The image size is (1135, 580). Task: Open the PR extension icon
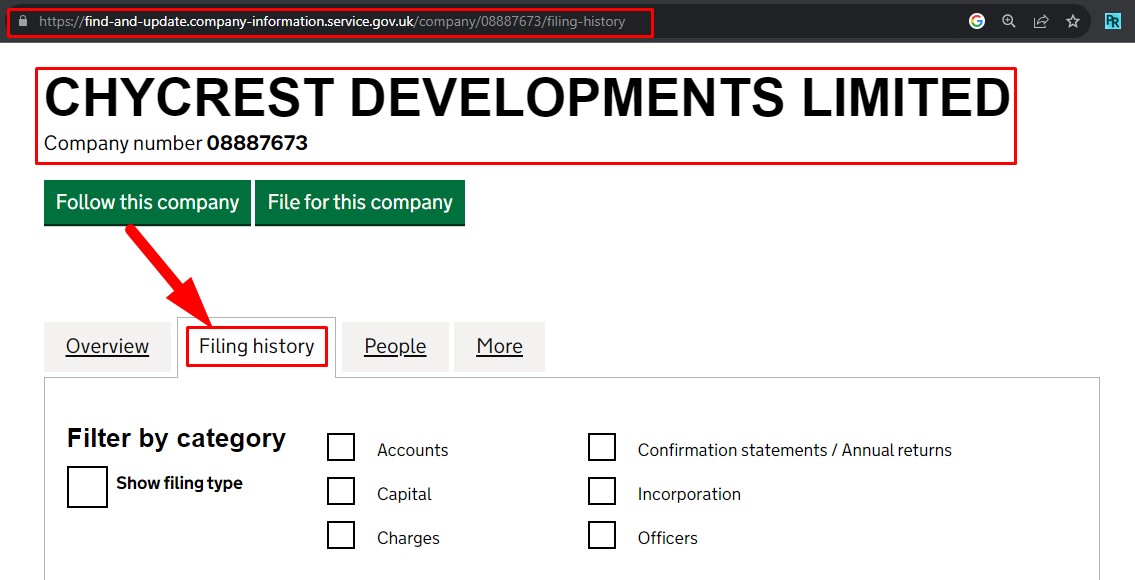click(x=1113, y=21)
